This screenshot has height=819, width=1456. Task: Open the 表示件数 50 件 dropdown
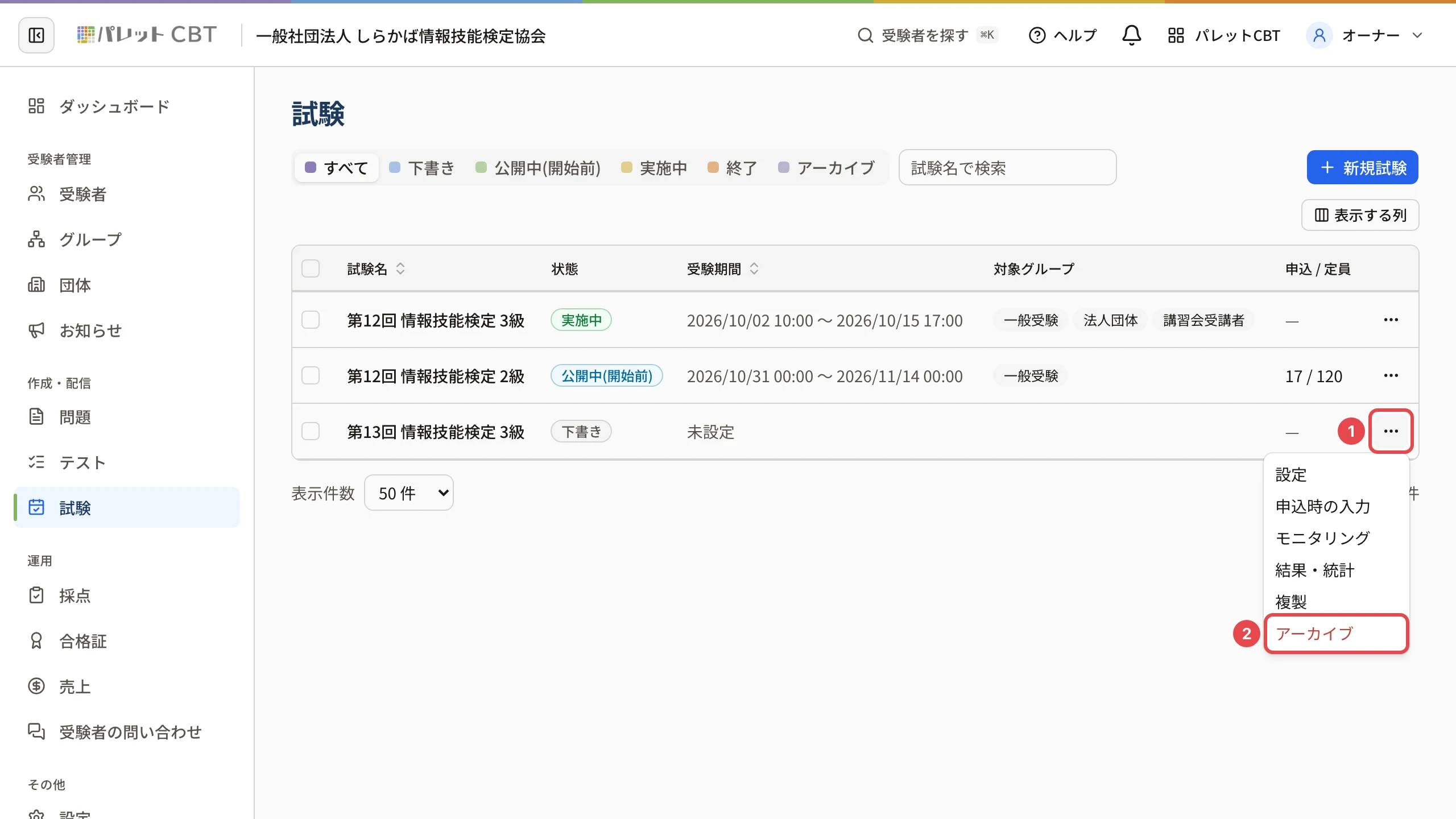click(409, 493)
